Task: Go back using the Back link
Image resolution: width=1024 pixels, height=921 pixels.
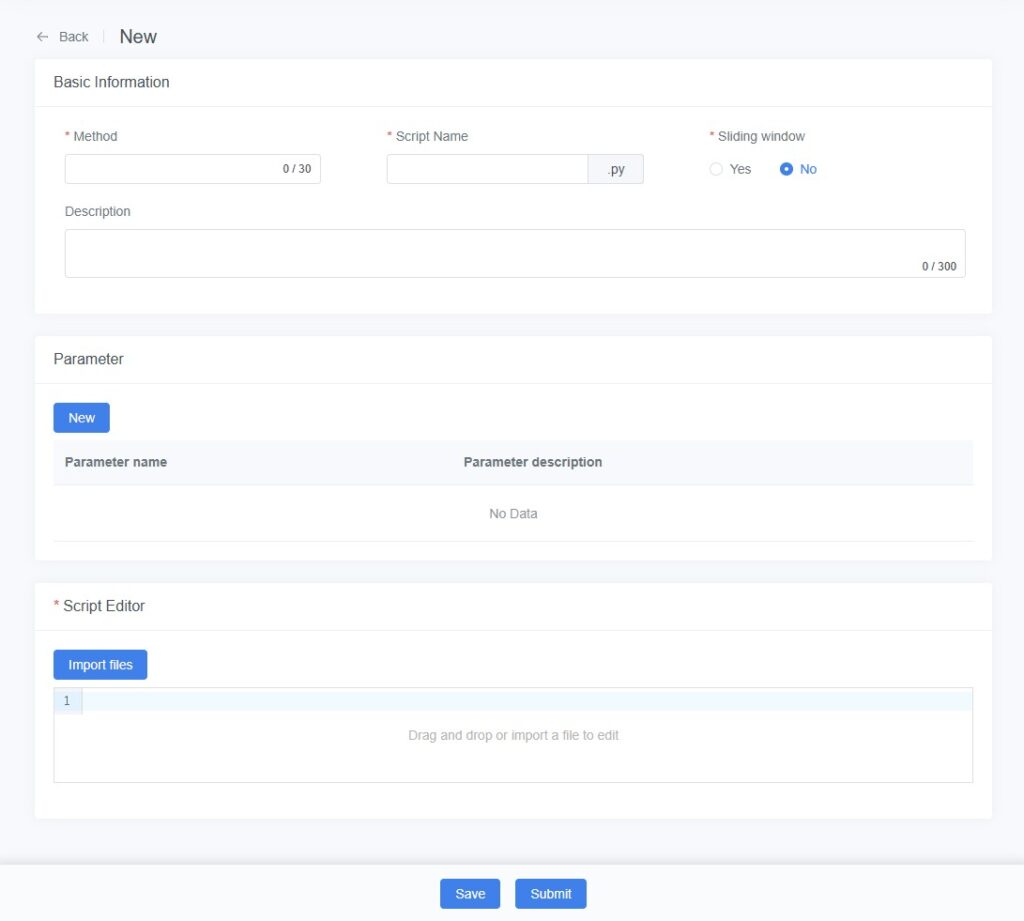Action: [73, 37]
